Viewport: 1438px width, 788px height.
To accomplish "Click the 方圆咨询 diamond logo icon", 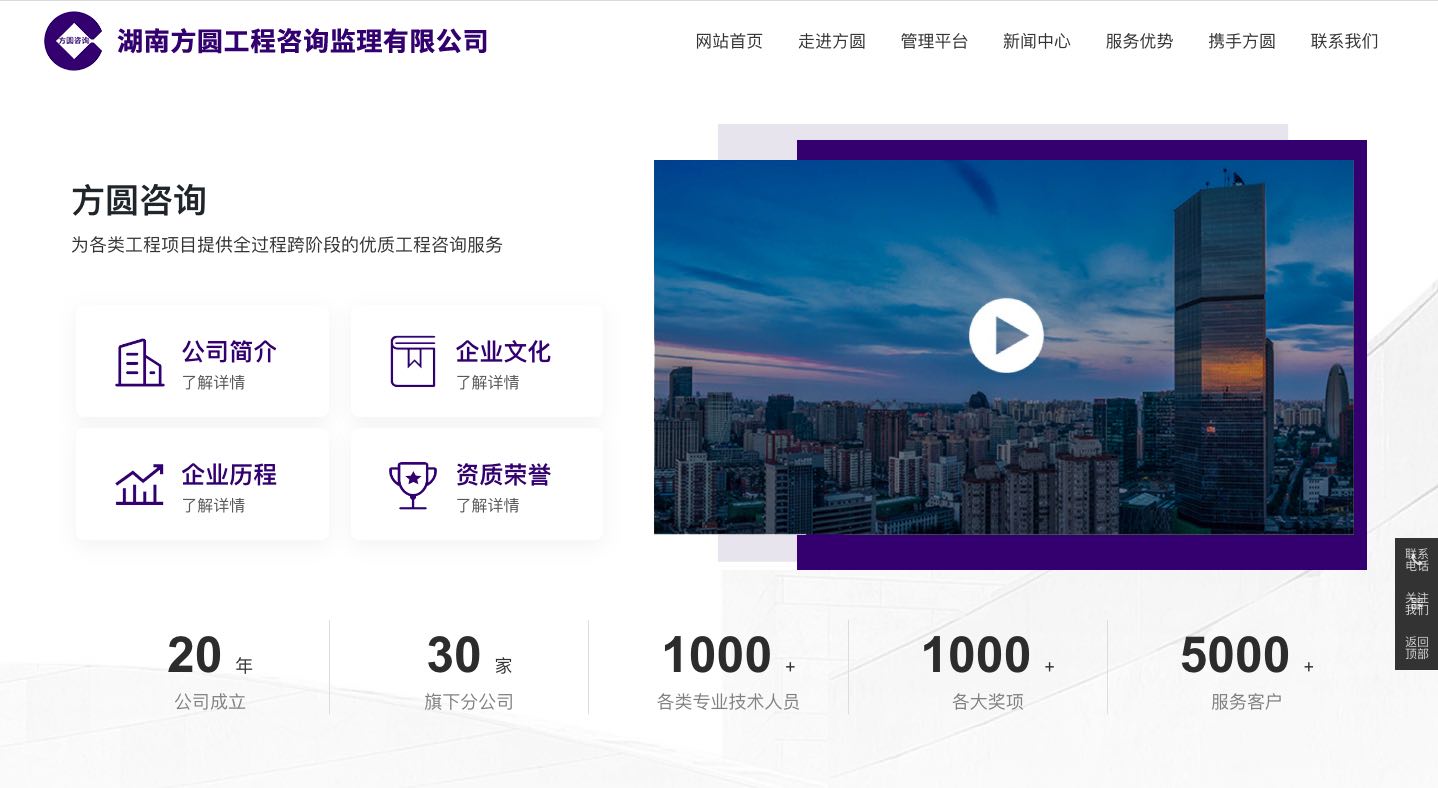I will 73,40.
